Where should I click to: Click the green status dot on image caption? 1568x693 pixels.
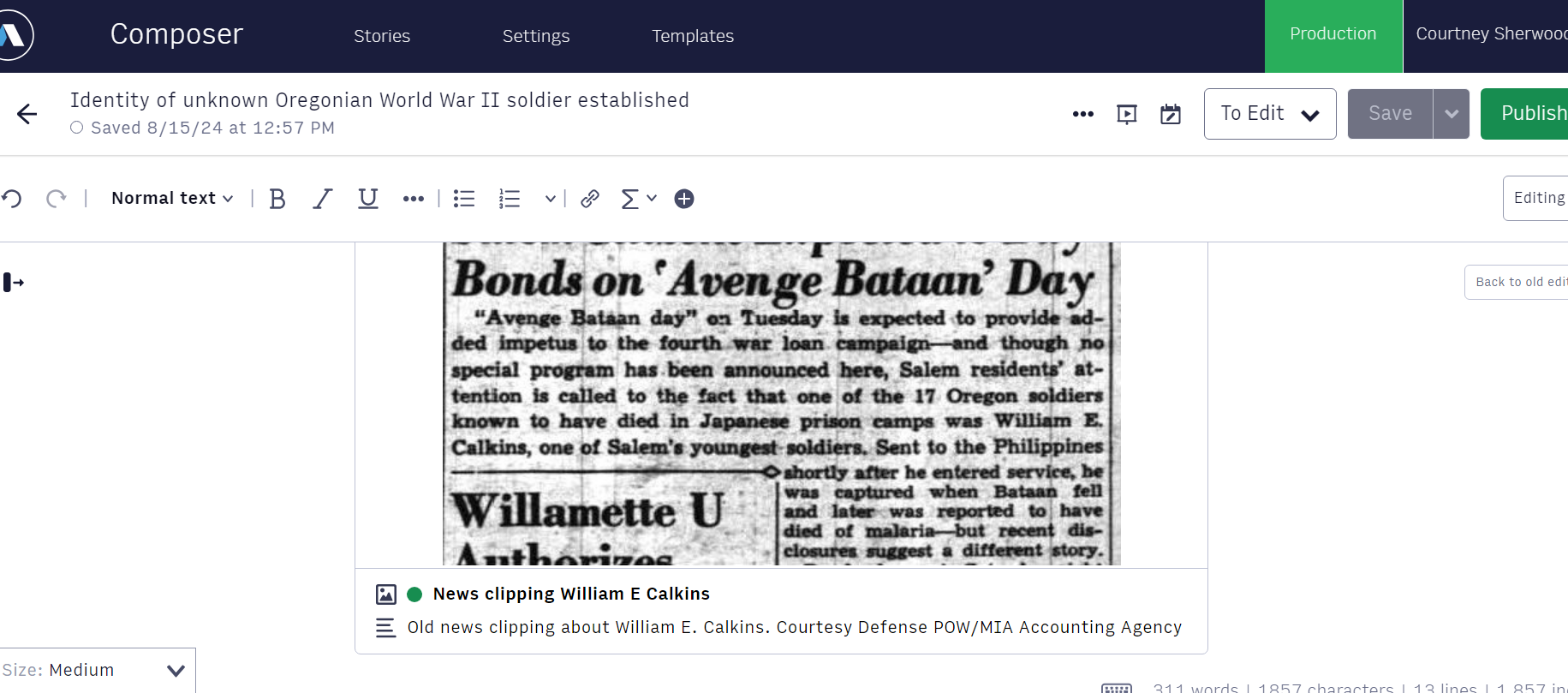[414, 594]
